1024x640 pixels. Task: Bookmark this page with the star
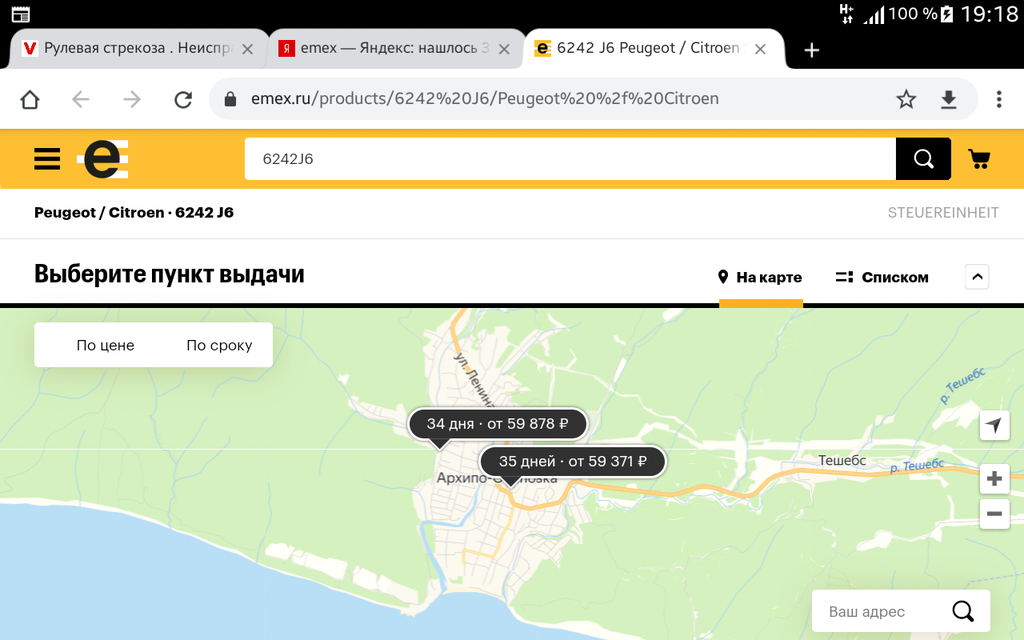(906, 99)
